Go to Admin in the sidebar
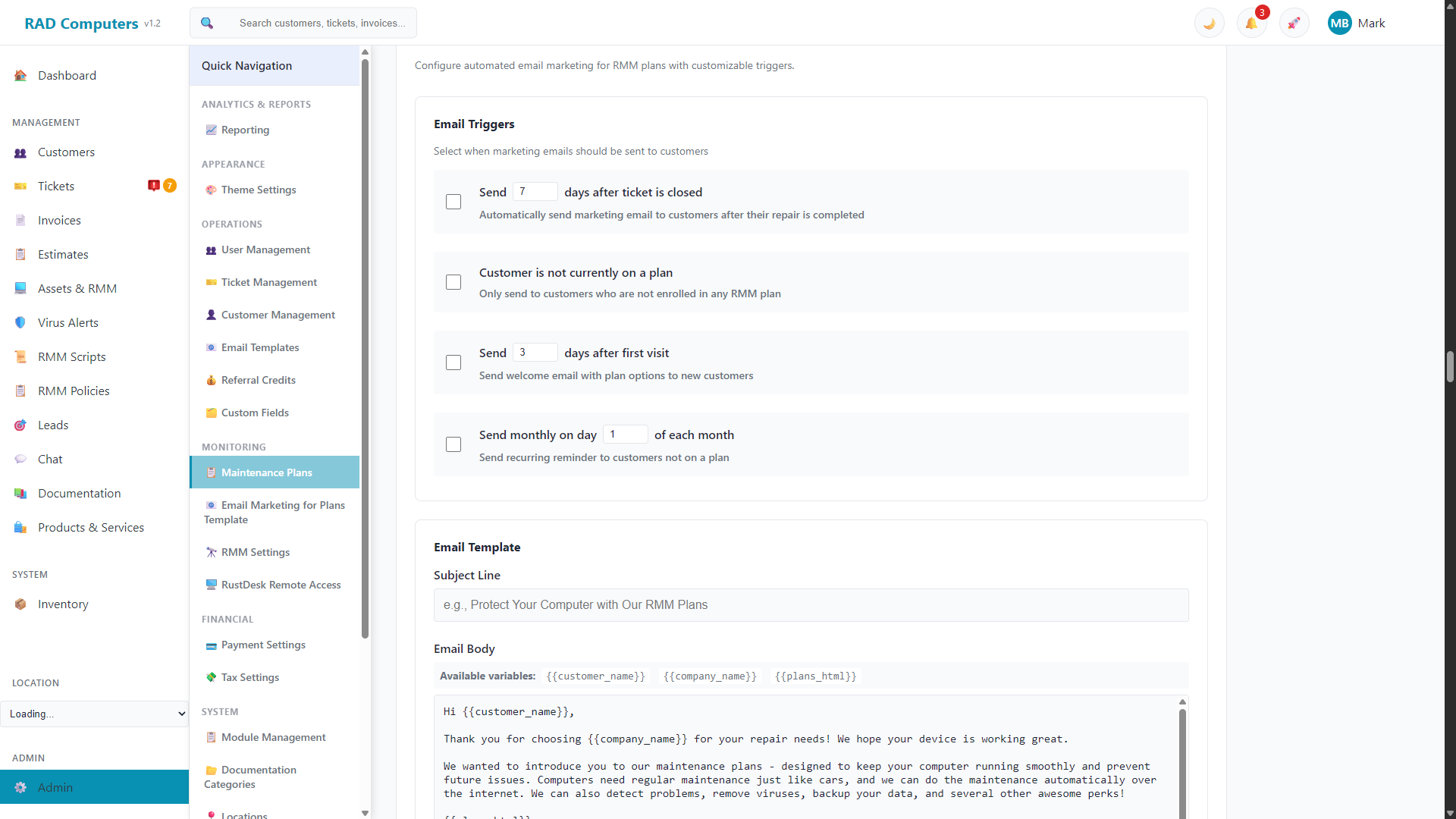Image resolution: width=1456 pixels, height=819 pixels. coord(56,787)
